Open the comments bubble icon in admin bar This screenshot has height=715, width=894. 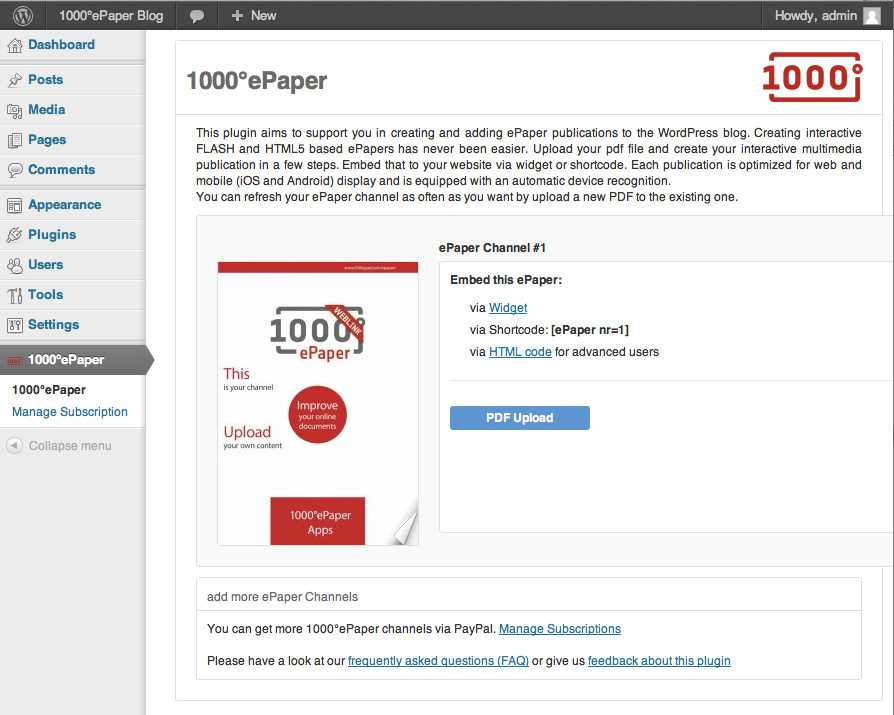click(197, 16)
